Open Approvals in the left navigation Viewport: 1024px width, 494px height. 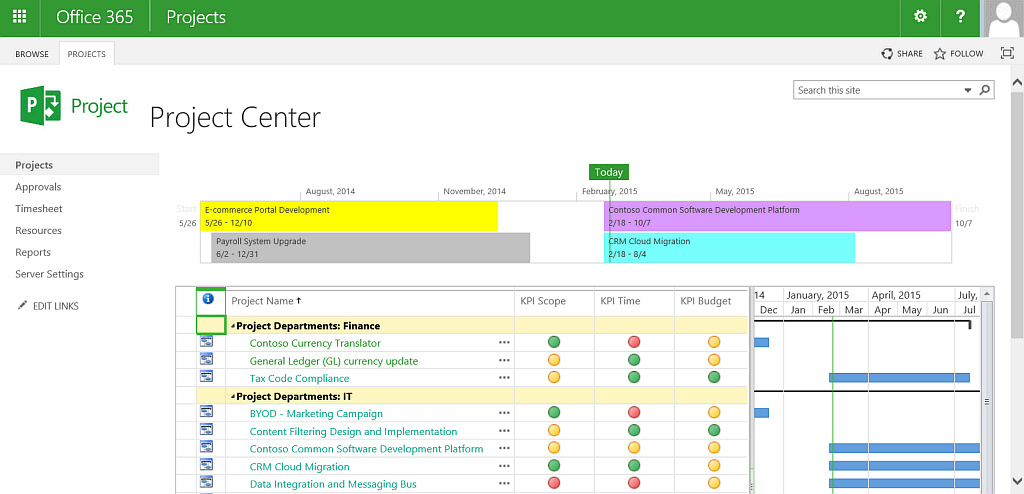(38, 187)
